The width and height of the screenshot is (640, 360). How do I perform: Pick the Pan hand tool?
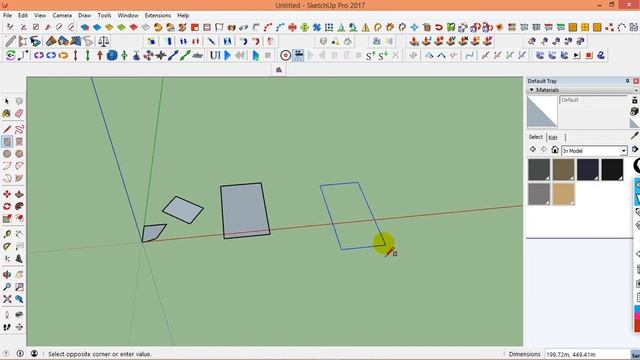19,275
